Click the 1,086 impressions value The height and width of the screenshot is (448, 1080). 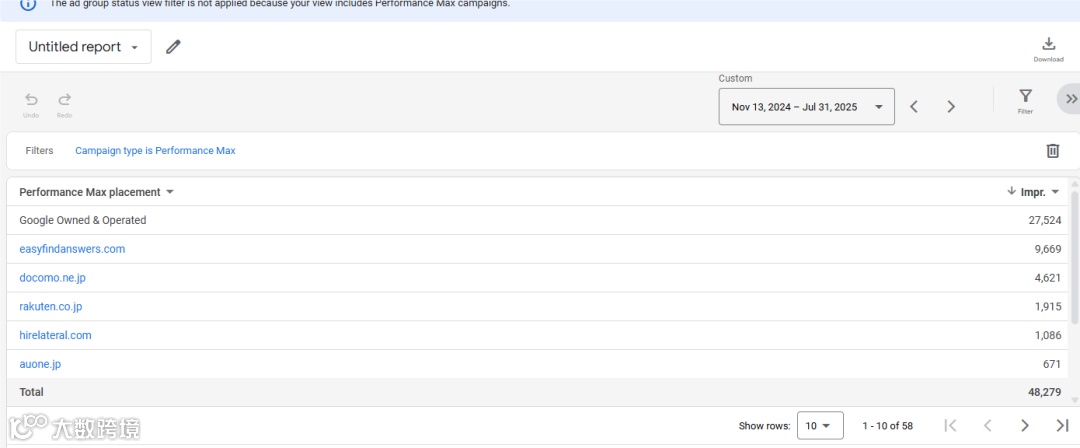coord(1048,336)
